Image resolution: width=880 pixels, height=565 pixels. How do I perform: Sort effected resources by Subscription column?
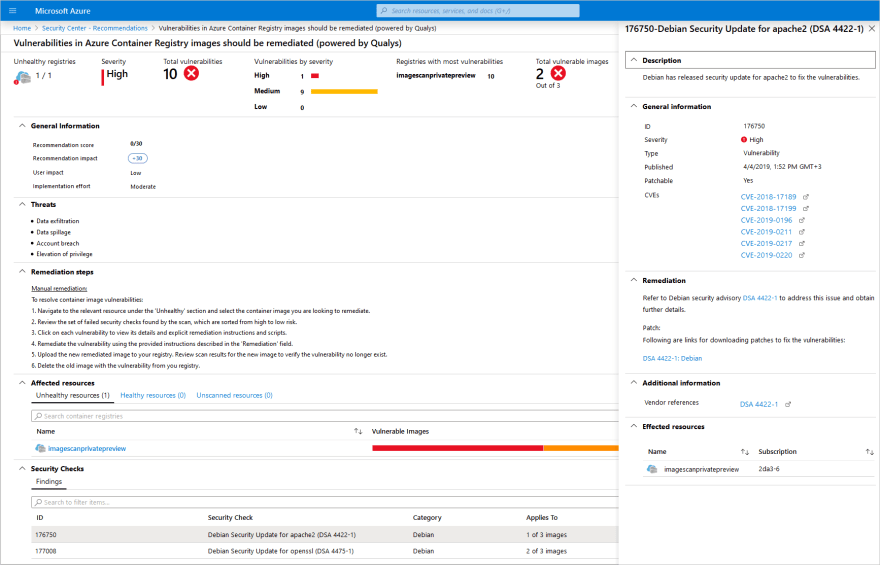pyautogui.click(x=869, y=452)
